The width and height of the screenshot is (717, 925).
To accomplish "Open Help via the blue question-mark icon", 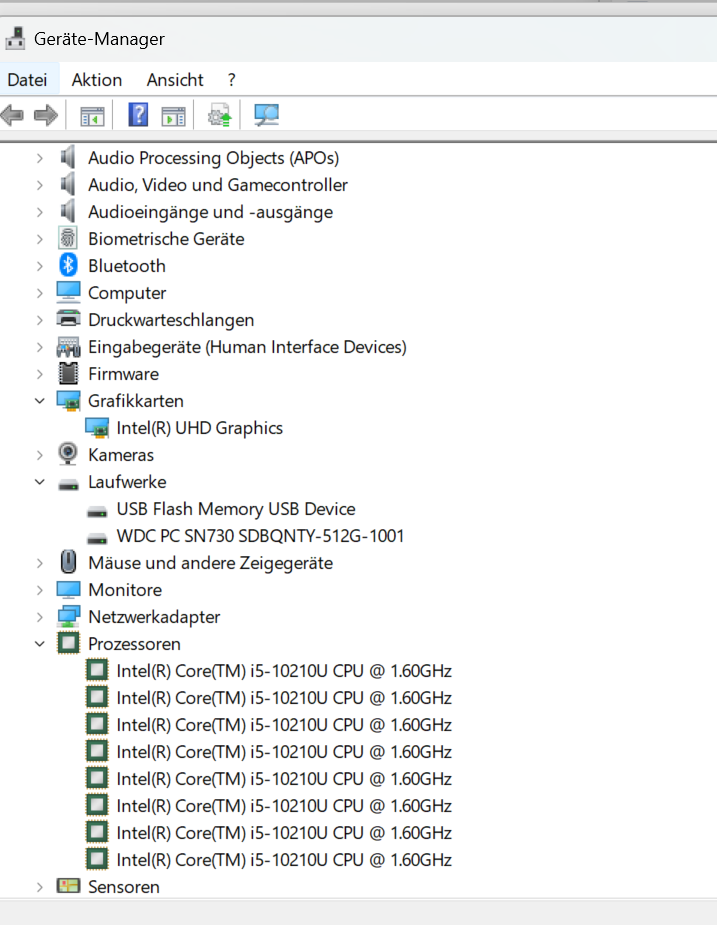I will [138, 114].
